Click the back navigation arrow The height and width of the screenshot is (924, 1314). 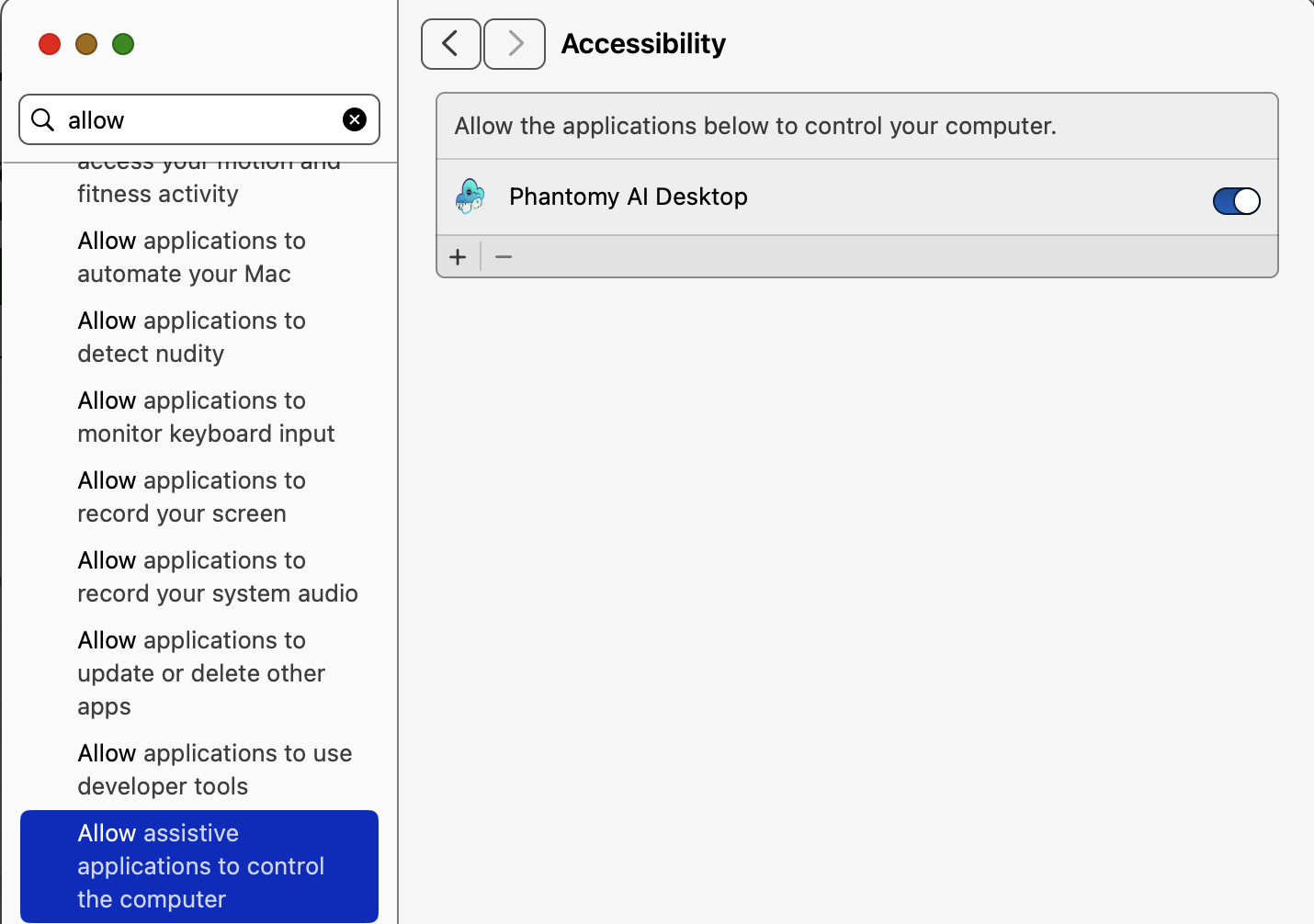(x=450, y=43)
